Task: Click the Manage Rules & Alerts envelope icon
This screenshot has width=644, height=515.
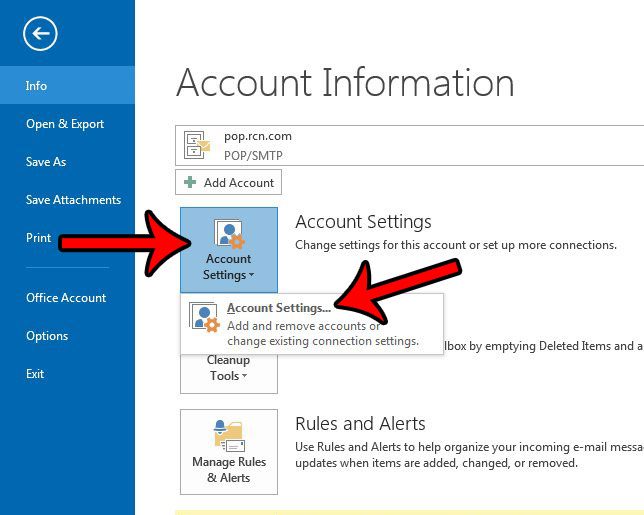Action: [x=229, y=436]
